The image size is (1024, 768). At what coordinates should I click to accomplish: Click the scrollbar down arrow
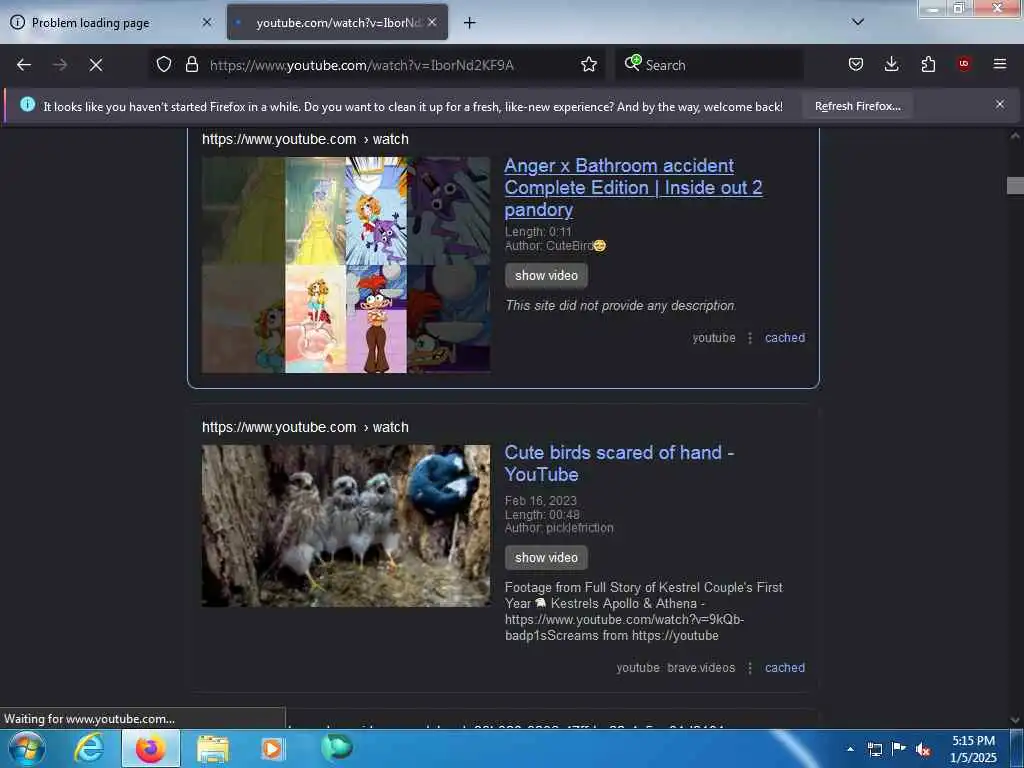(1015, 720)
